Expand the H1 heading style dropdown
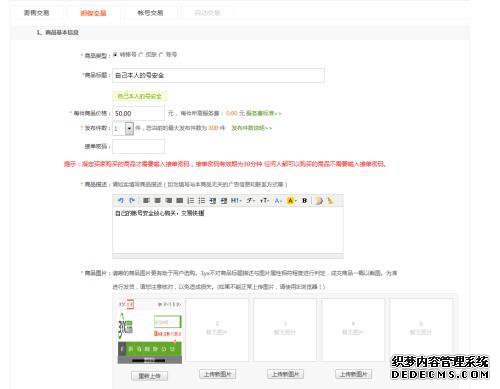 [236, 200]
